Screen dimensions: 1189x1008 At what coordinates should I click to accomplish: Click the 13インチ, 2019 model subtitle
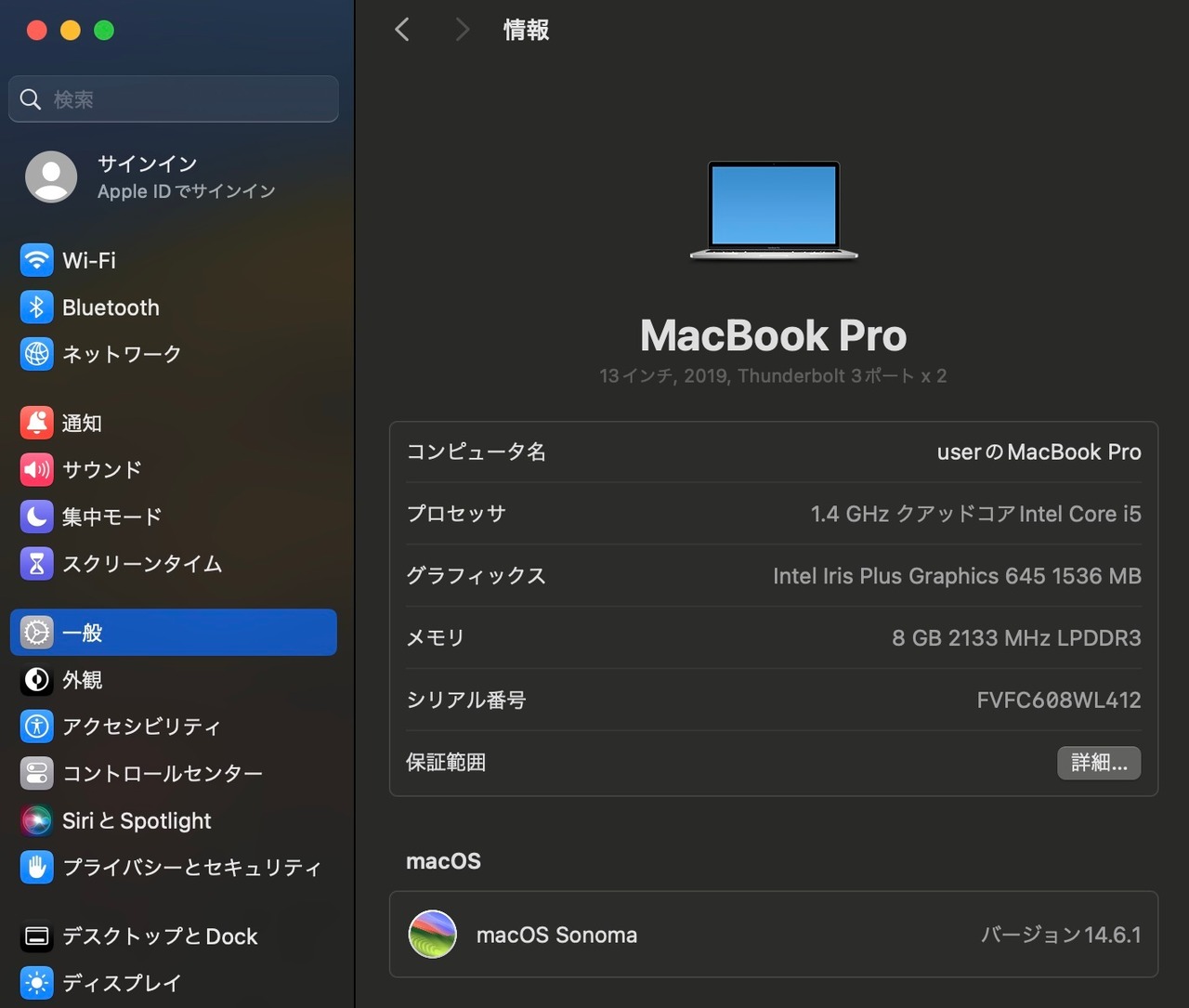pos(773,375)
